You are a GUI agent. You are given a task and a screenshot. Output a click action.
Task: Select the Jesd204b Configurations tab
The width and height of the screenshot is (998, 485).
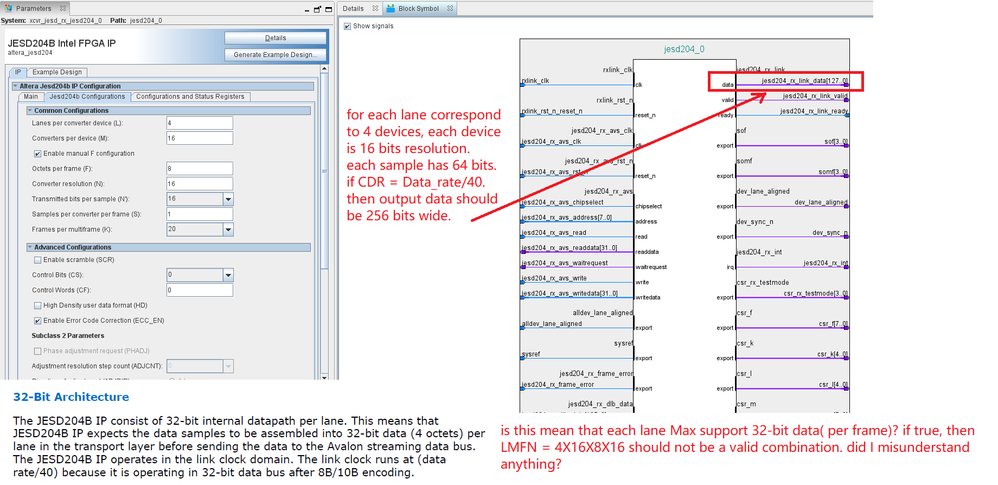click(87, 97)
